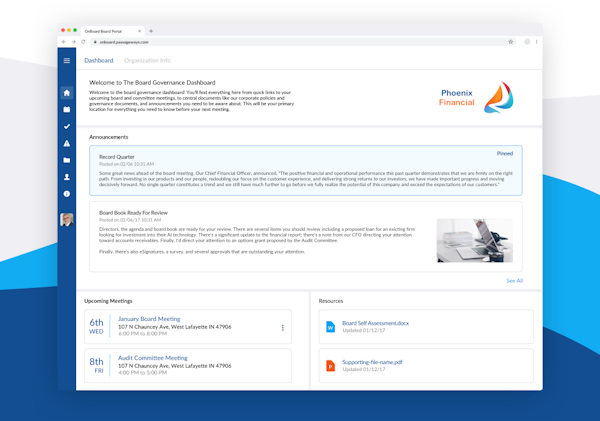
Task: Expand January Board Meeting options menu
Action: (283, 328)
